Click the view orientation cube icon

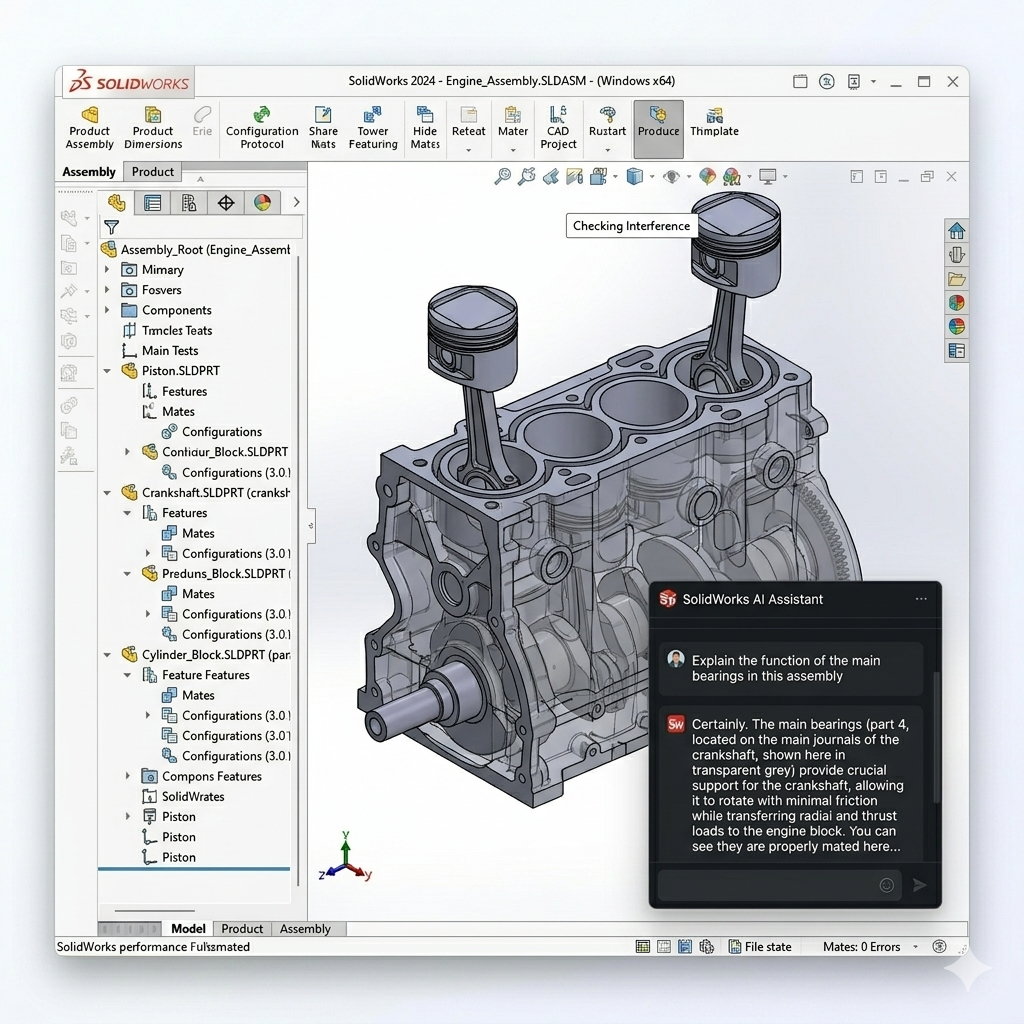click(634, 176)
